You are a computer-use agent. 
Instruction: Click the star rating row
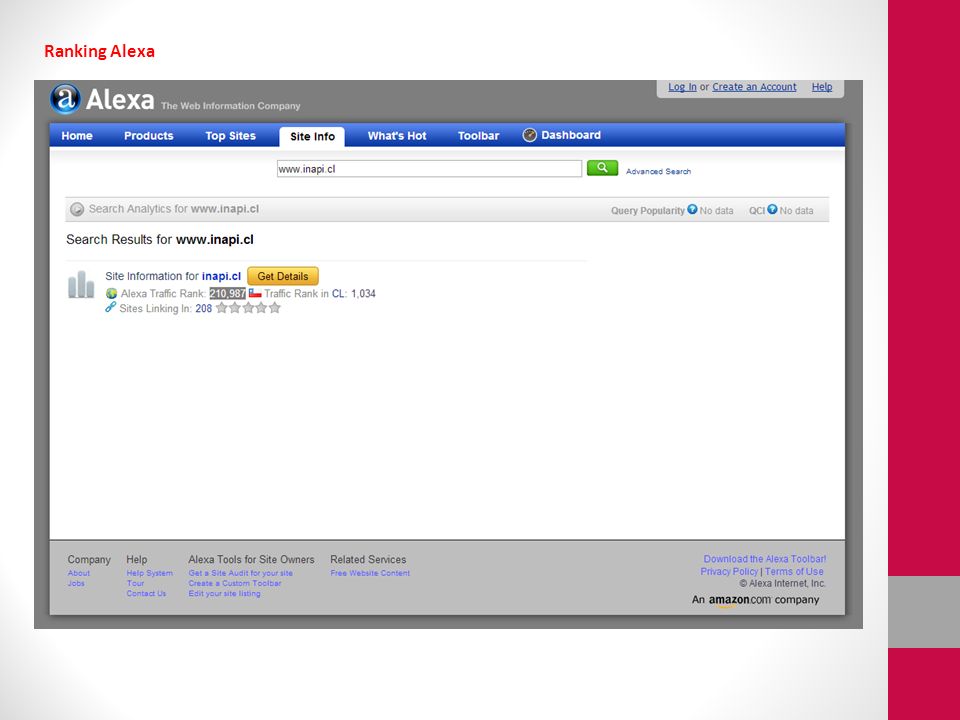coord(248,308)
